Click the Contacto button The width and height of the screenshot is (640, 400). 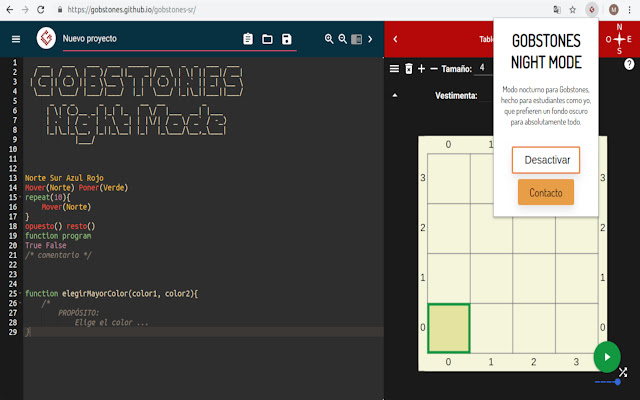[546, 192]
